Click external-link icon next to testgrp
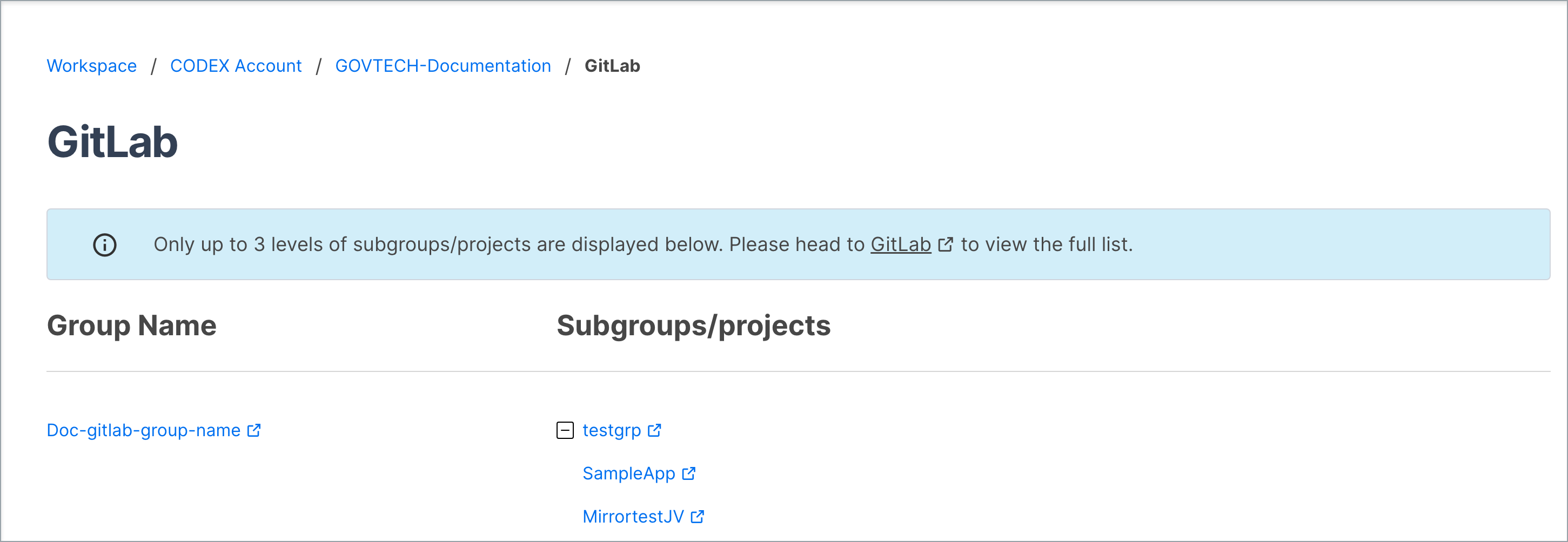 click(654, 431)
